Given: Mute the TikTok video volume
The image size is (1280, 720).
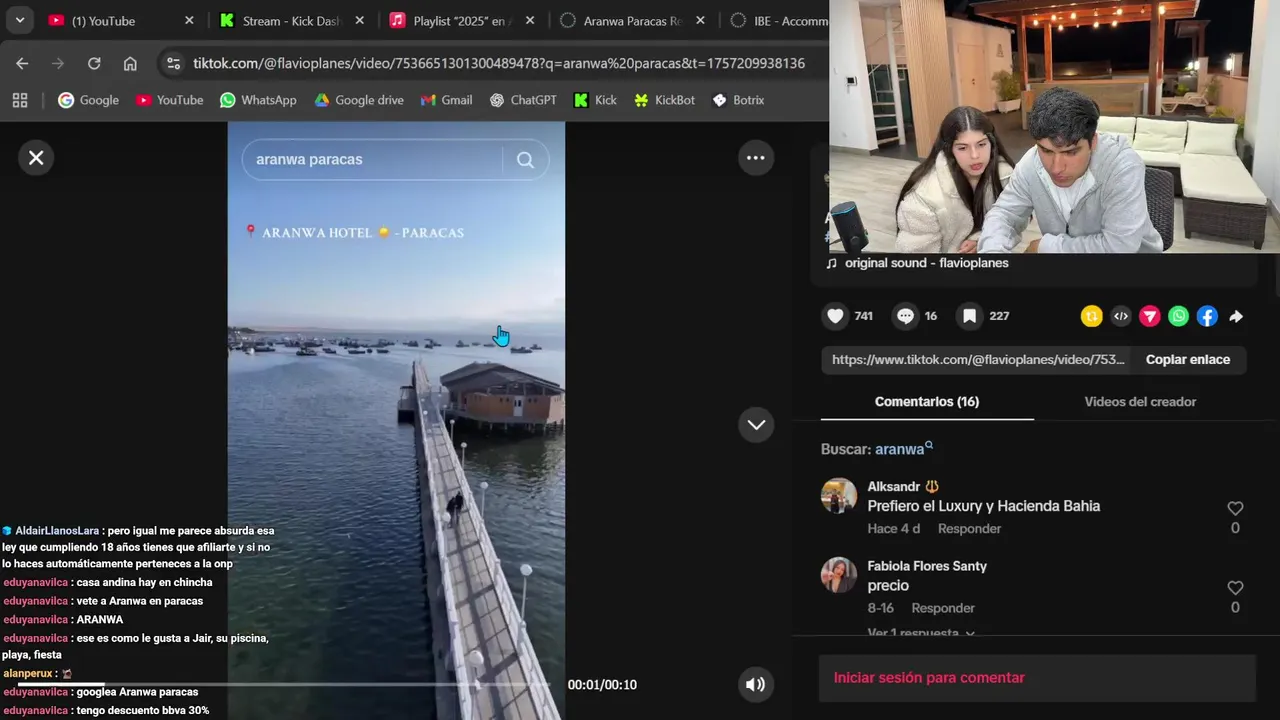Looking at the screenshot, I should [x=755, y=685].
